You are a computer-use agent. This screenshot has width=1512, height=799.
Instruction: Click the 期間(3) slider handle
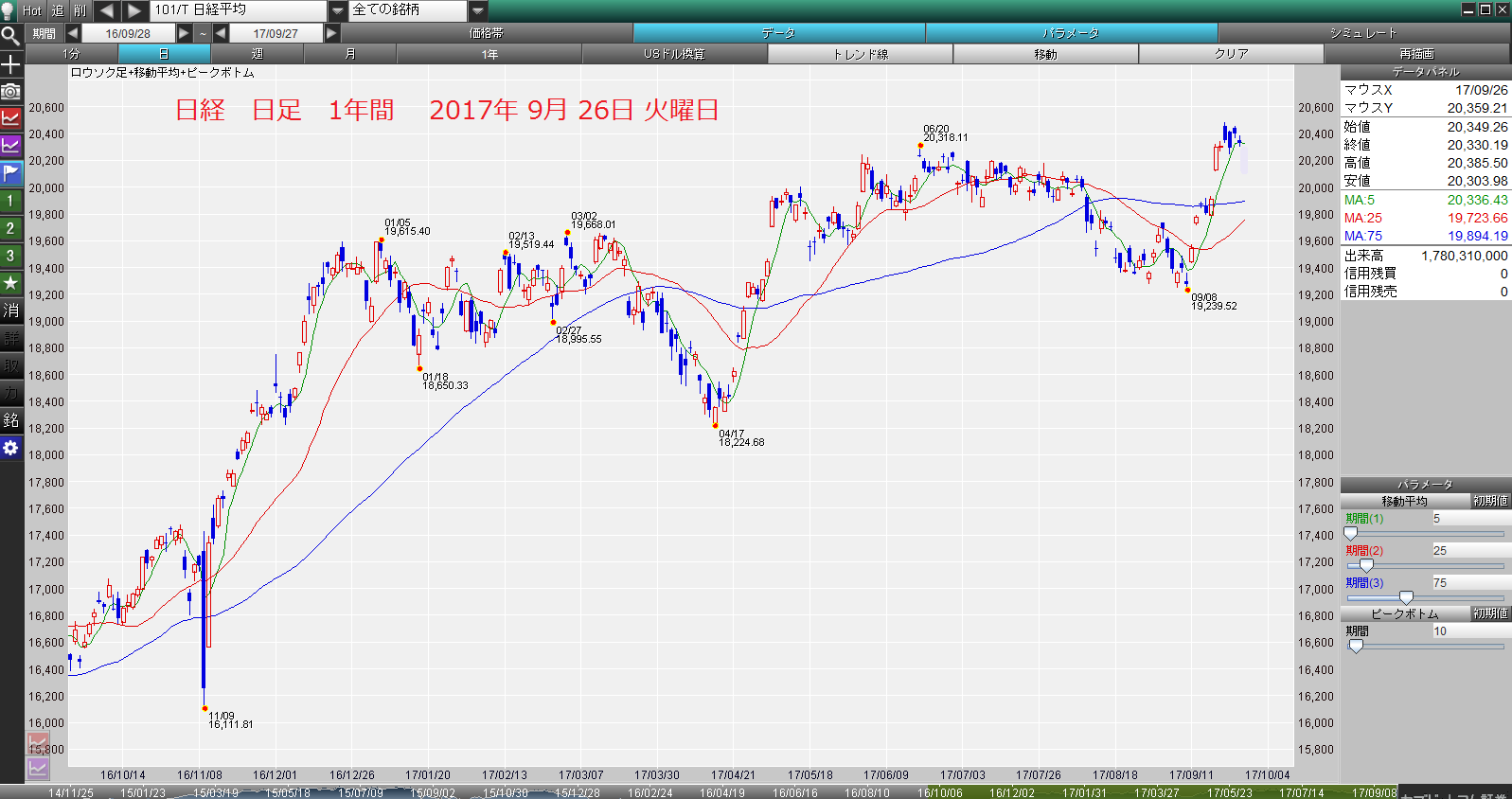point(1406,598)
